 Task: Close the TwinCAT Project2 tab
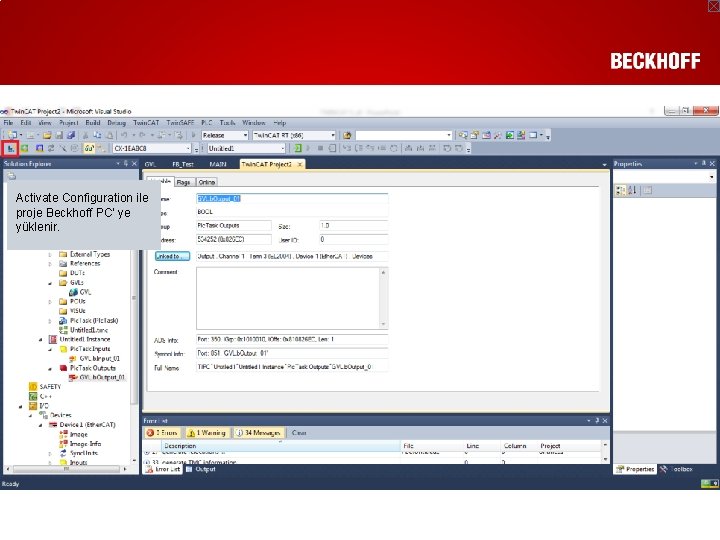coord(299,164)
